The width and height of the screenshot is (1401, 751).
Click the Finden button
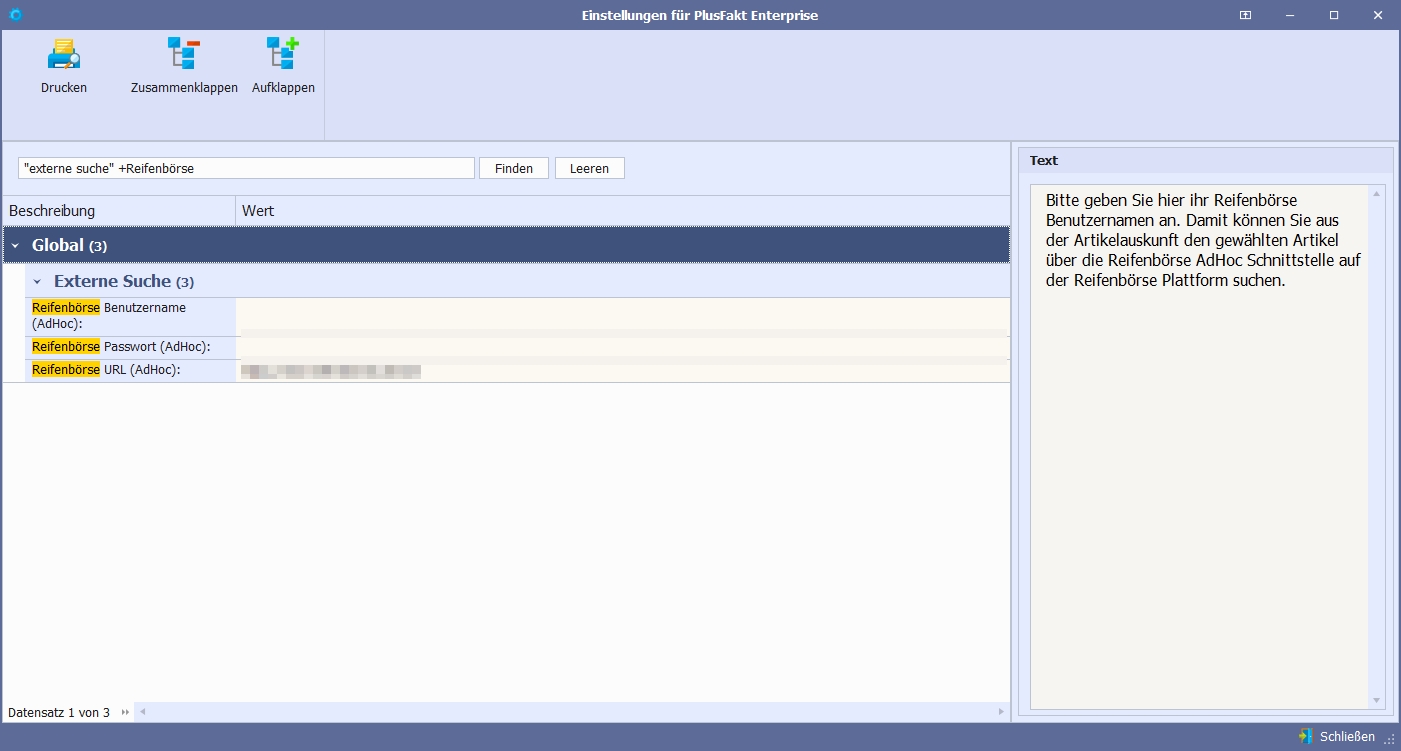coord(514,168)
